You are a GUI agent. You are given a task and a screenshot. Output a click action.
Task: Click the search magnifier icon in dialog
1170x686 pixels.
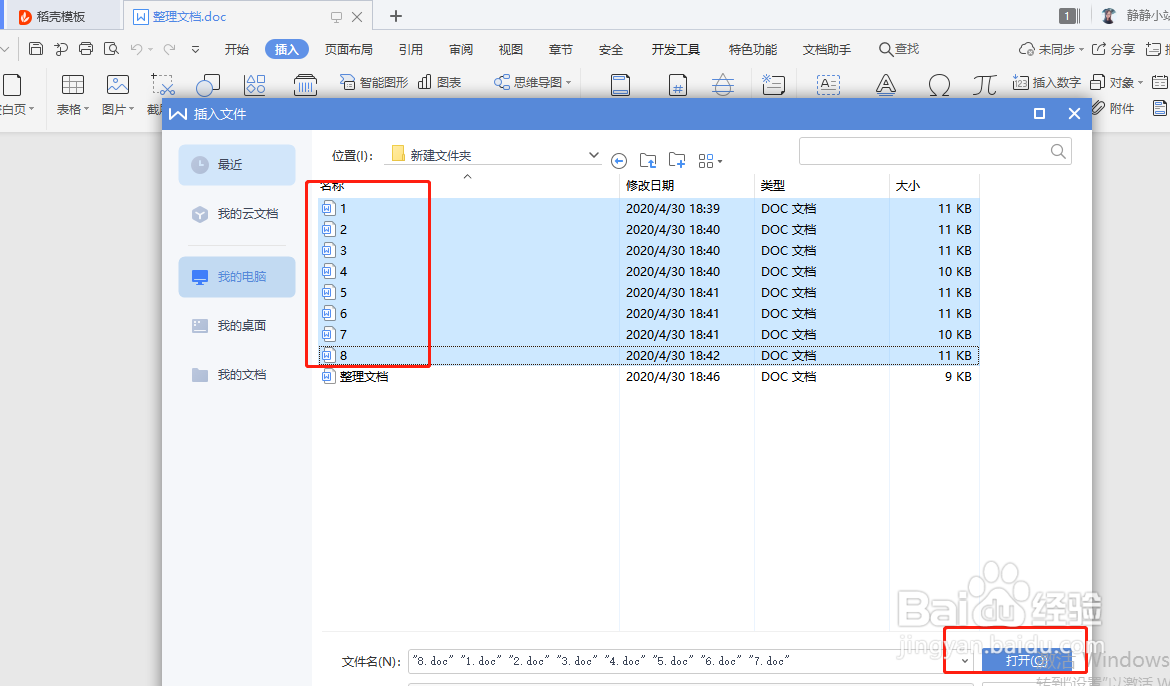(1058, 152)
